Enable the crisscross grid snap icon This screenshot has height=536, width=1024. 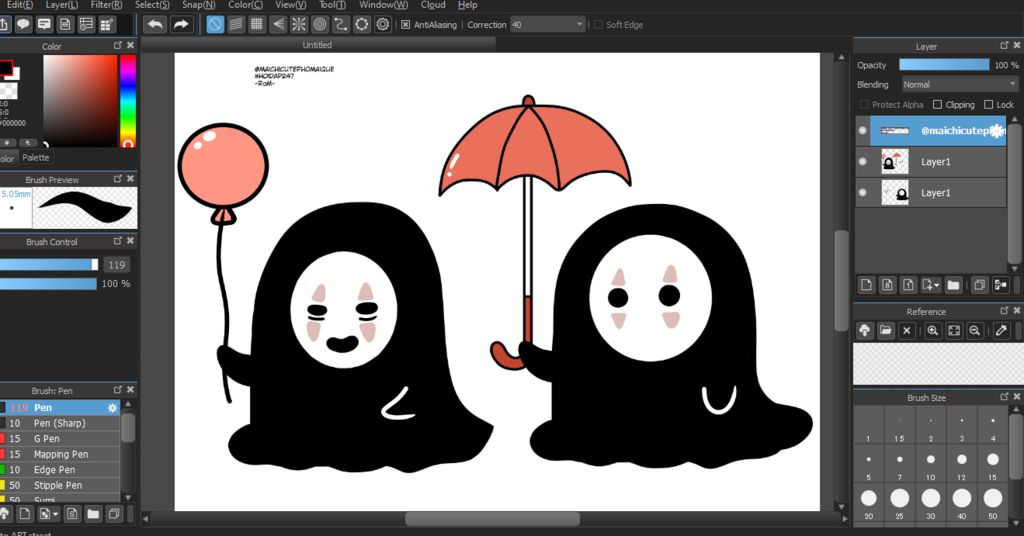point(257,25)
